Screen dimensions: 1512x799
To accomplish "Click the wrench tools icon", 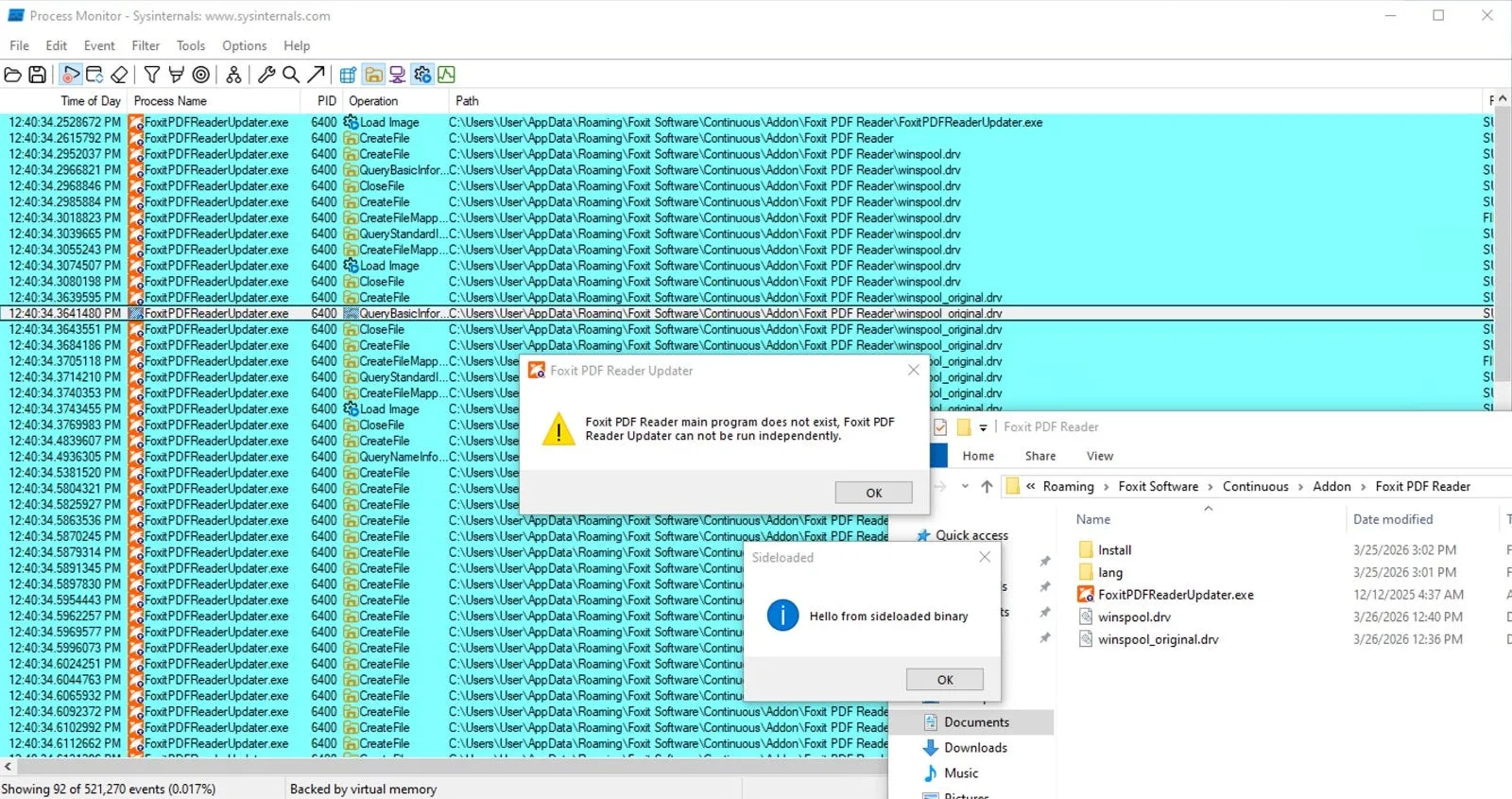I will click(x=266, y=75).
